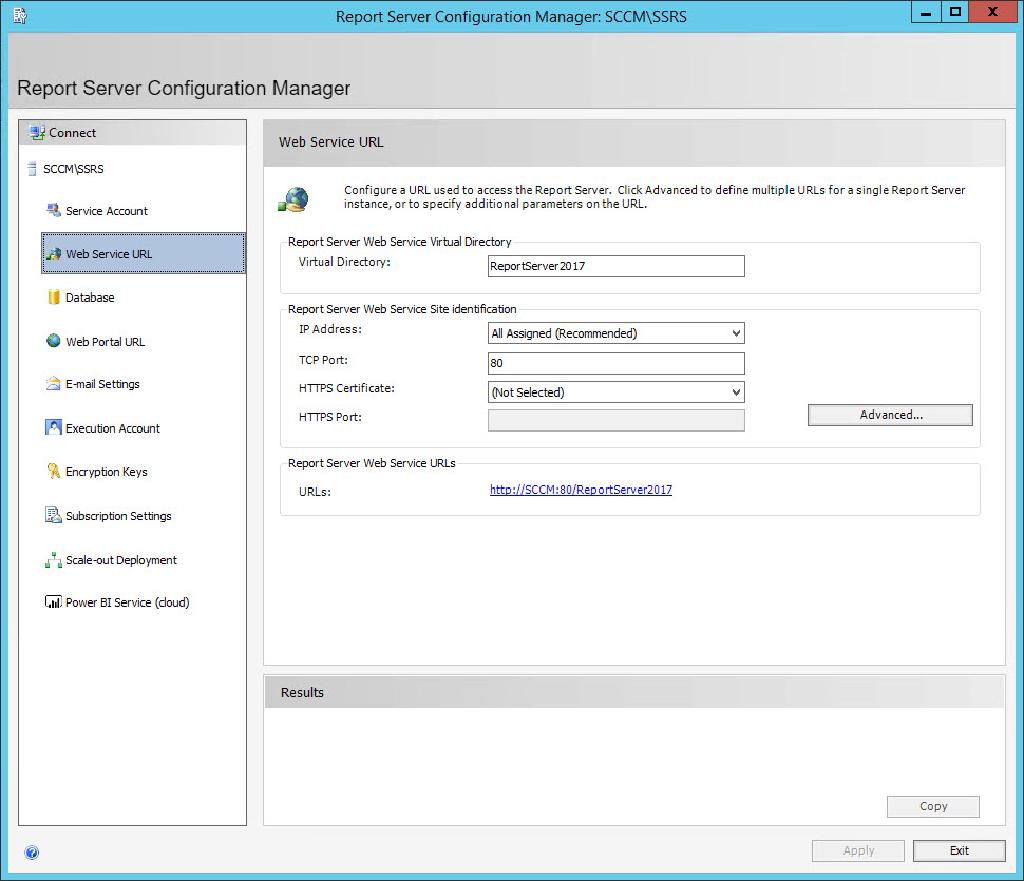
Task: Click the Subscription Settings icon
Action: [54, 515]
